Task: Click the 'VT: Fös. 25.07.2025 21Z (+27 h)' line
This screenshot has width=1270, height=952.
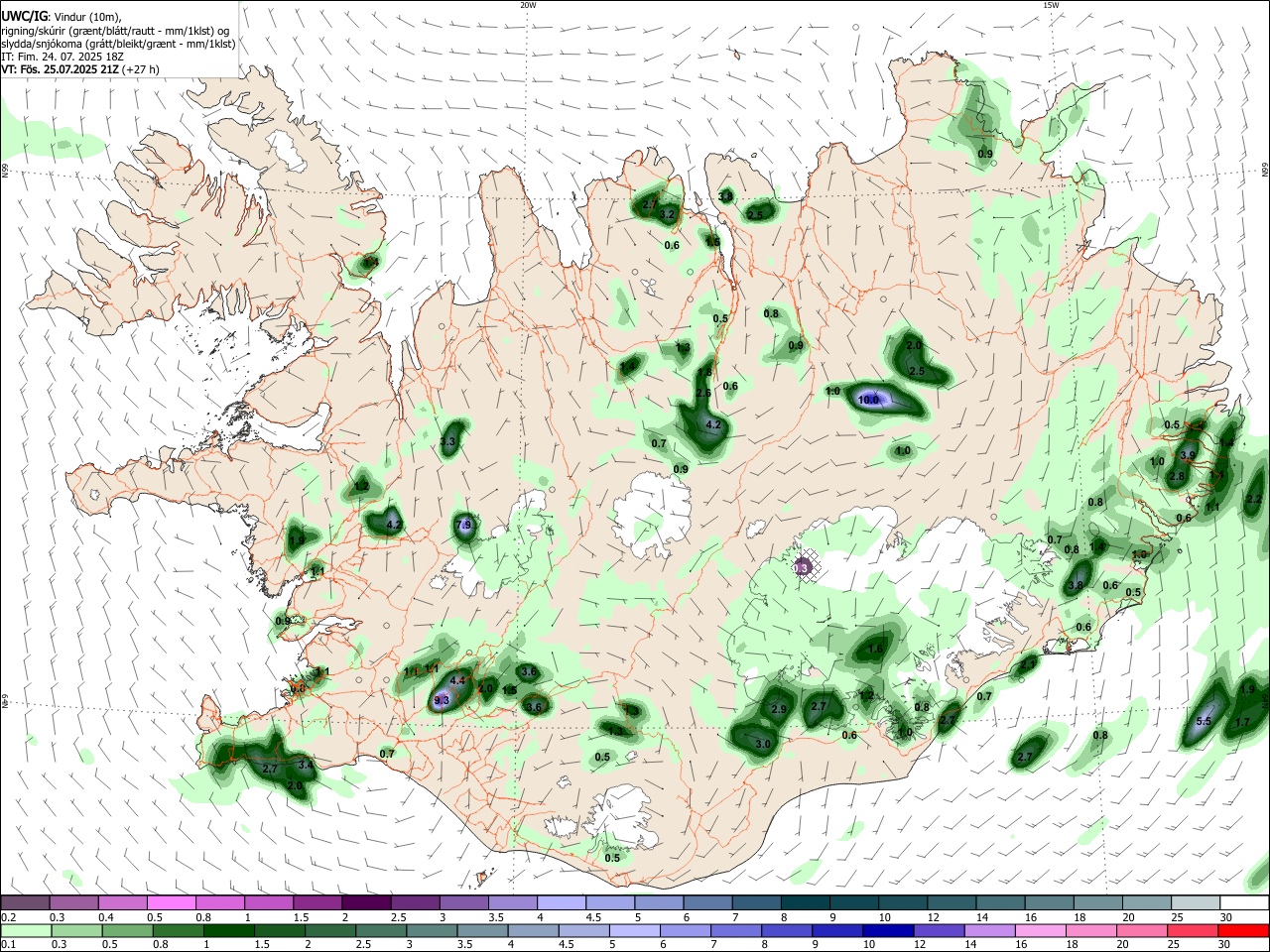Action: (x=80, y=69)
